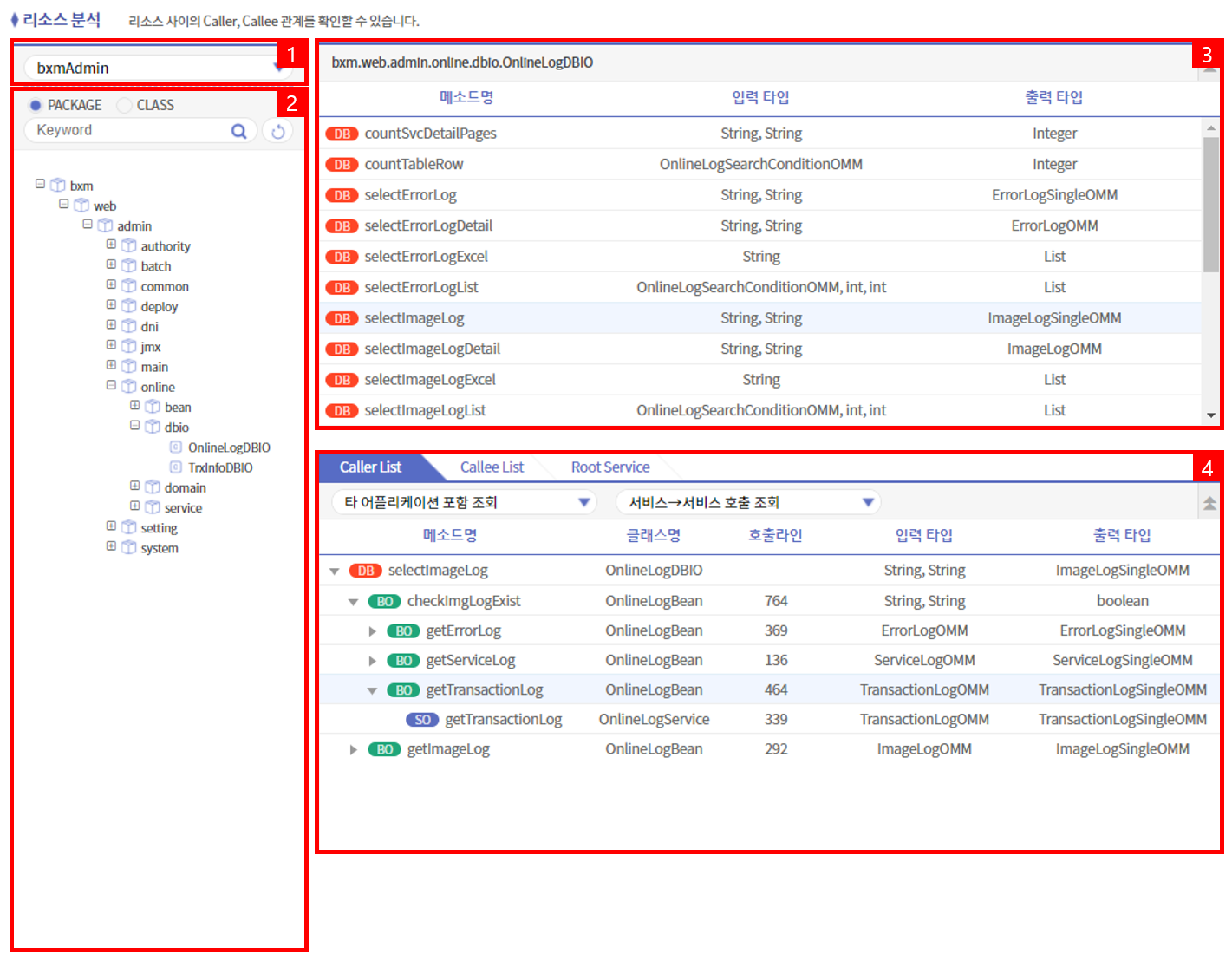Click the scrollbar up arrow in method table
Screen dimensions: 1232x960
pyautogui.click(x=1210, y=128)
